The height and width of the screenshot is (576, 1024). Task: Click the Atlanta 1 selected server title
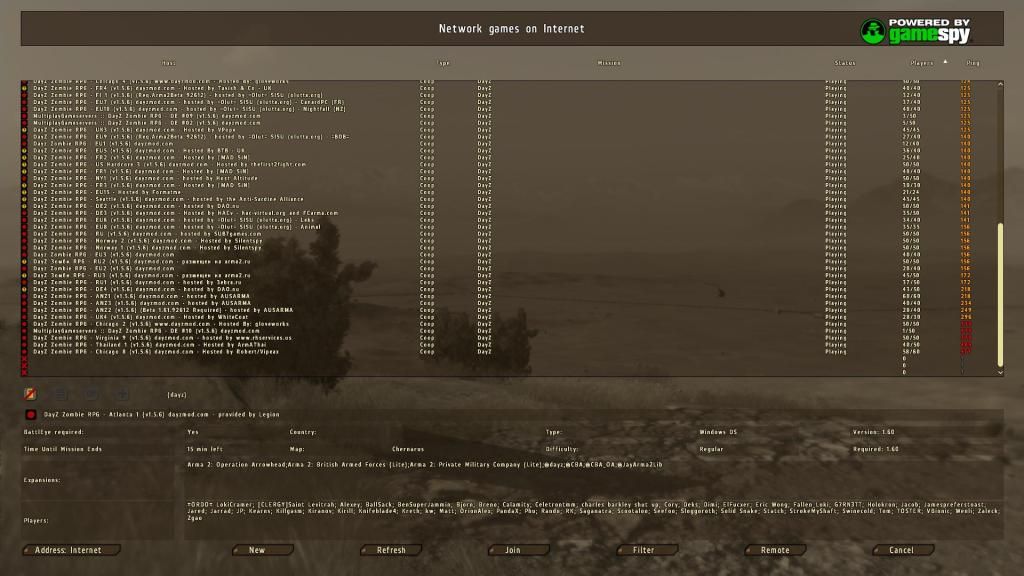click(x=161, y=415)
